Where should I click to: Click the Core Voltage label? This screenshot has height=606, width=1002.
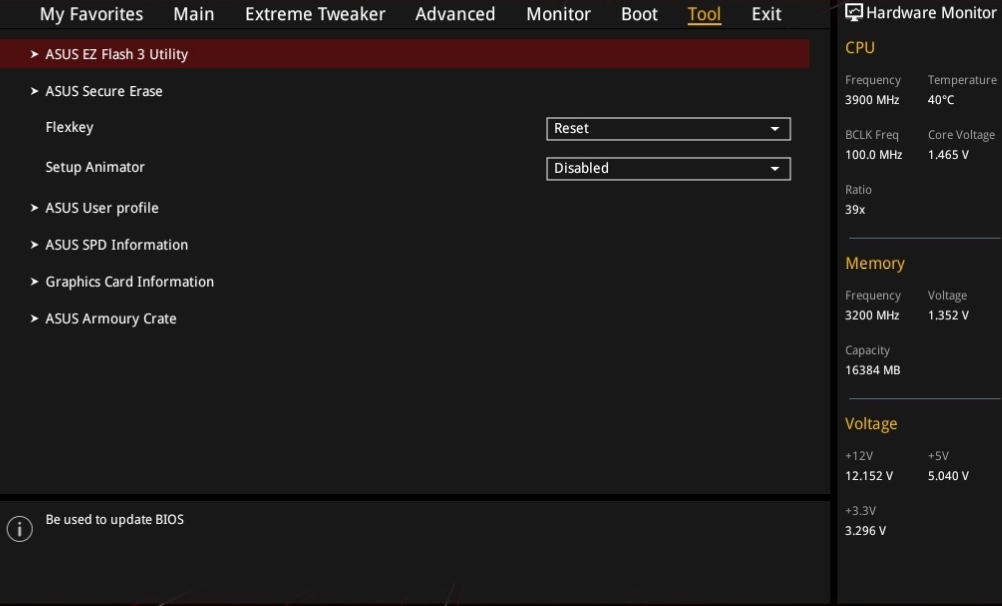tap(961, 136)
